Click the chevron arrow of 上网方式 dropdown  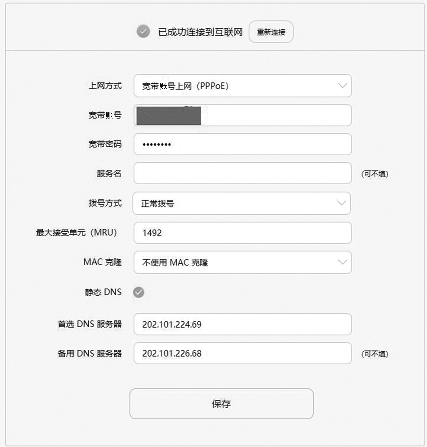click(342, 86)
